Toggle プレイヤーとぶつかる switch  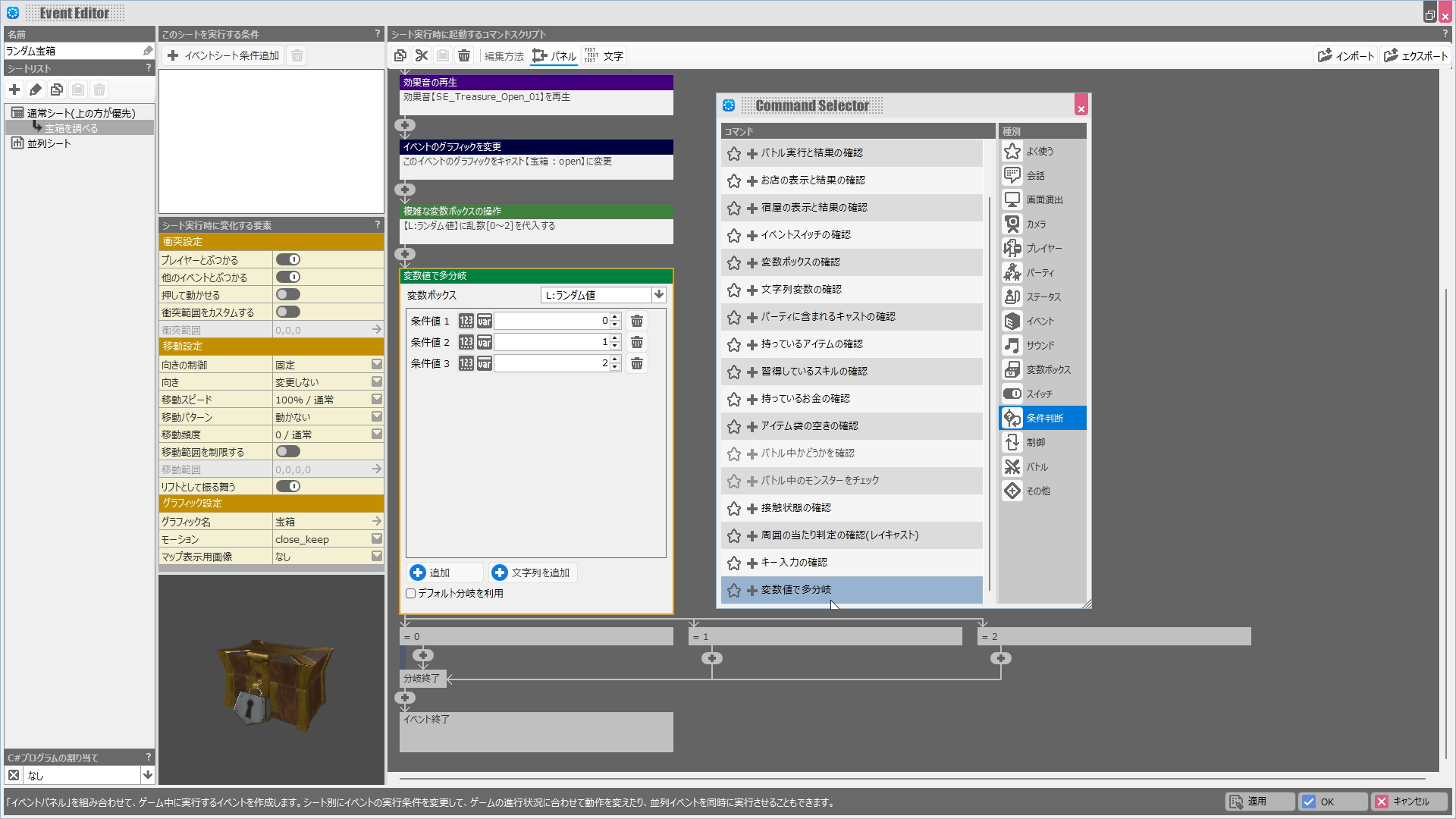tap(288, 259)
